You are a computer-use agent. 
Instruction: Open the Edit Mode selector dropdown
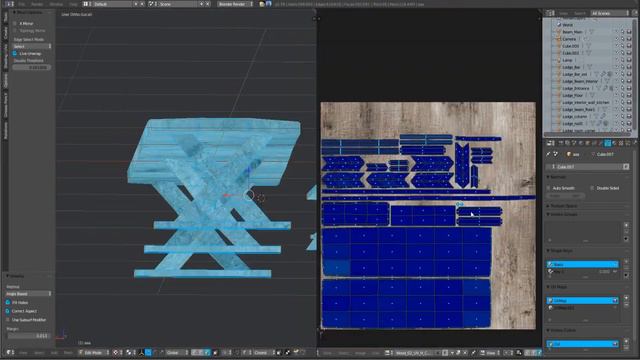94,352
